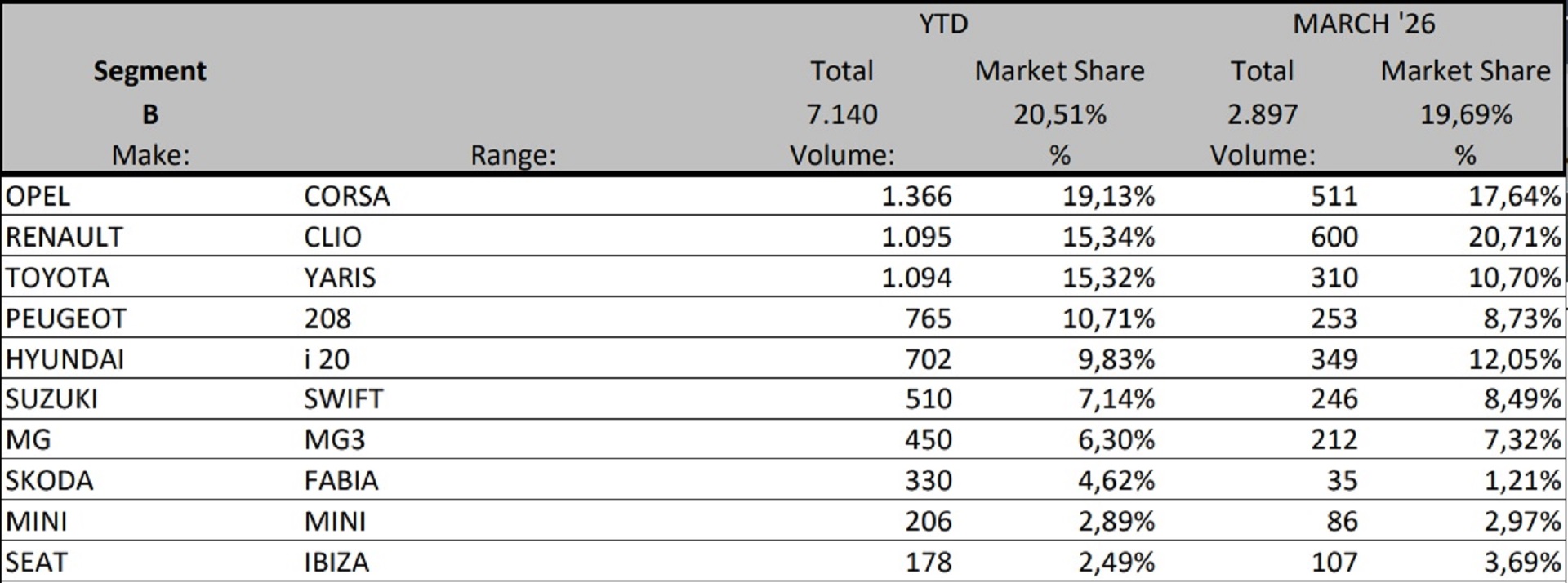Screen dimensions: 1568x583
Task: Click the OPEL make cell
Action: (x=38, y=196)
